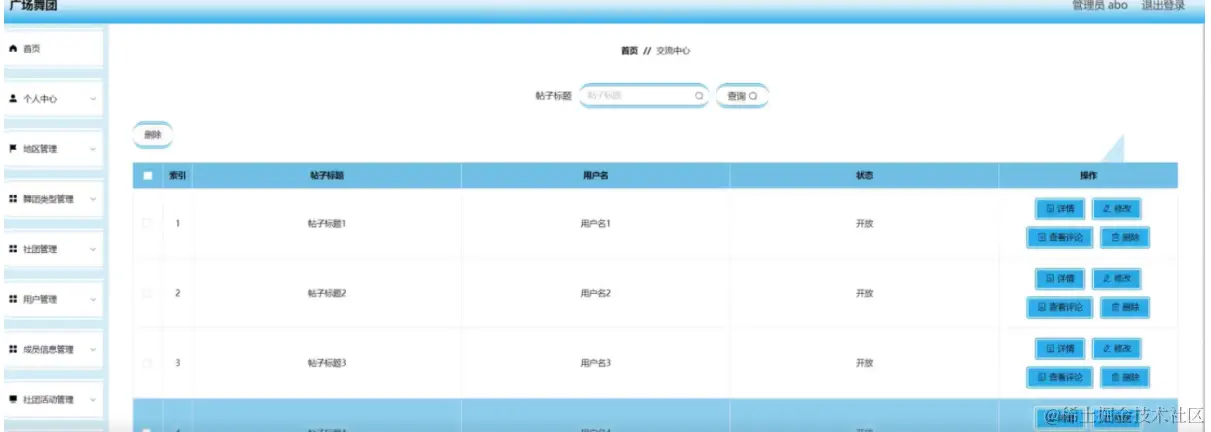Click the grid icon beside 成员信息管理
1211x432 pixels.
coord(13,349)
